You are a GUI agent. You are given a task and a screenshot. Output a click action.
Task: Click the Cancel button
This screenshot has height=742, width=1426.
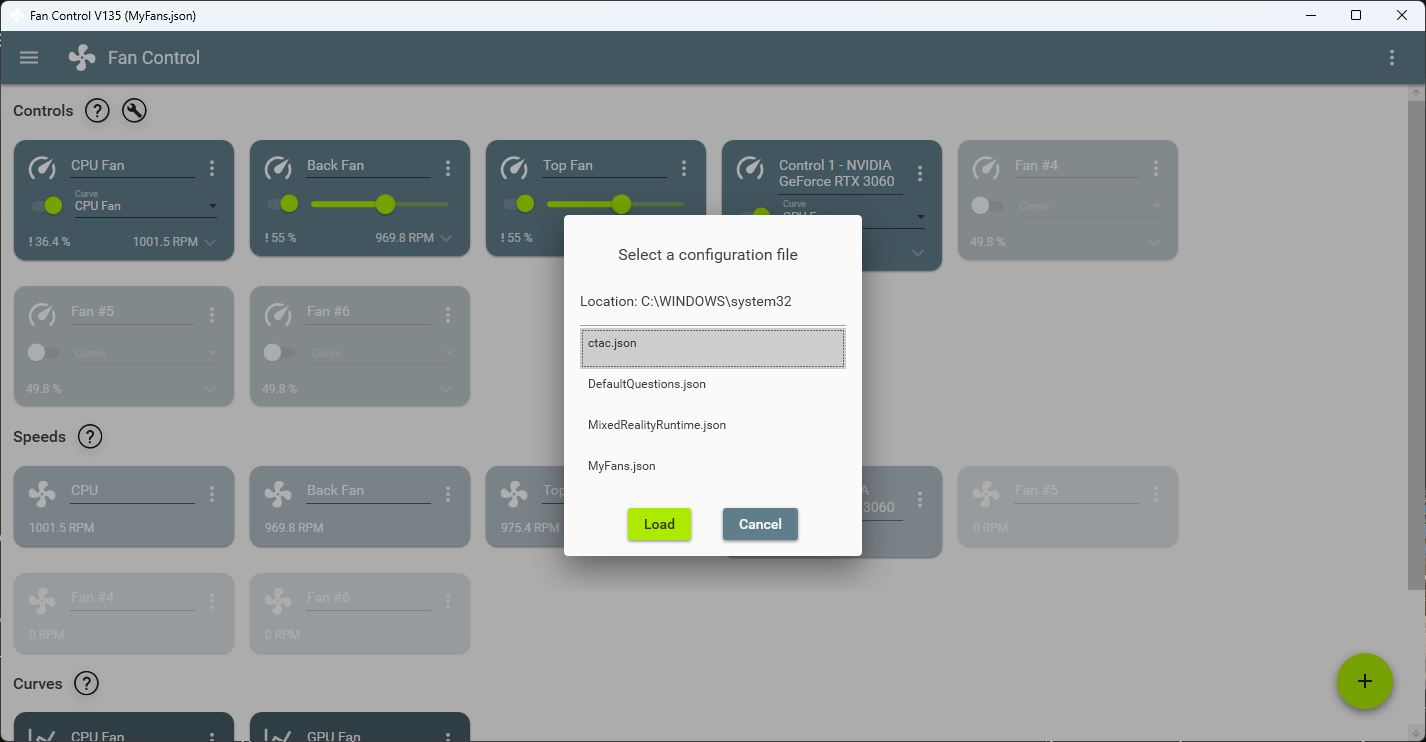[x=760, y=524]
